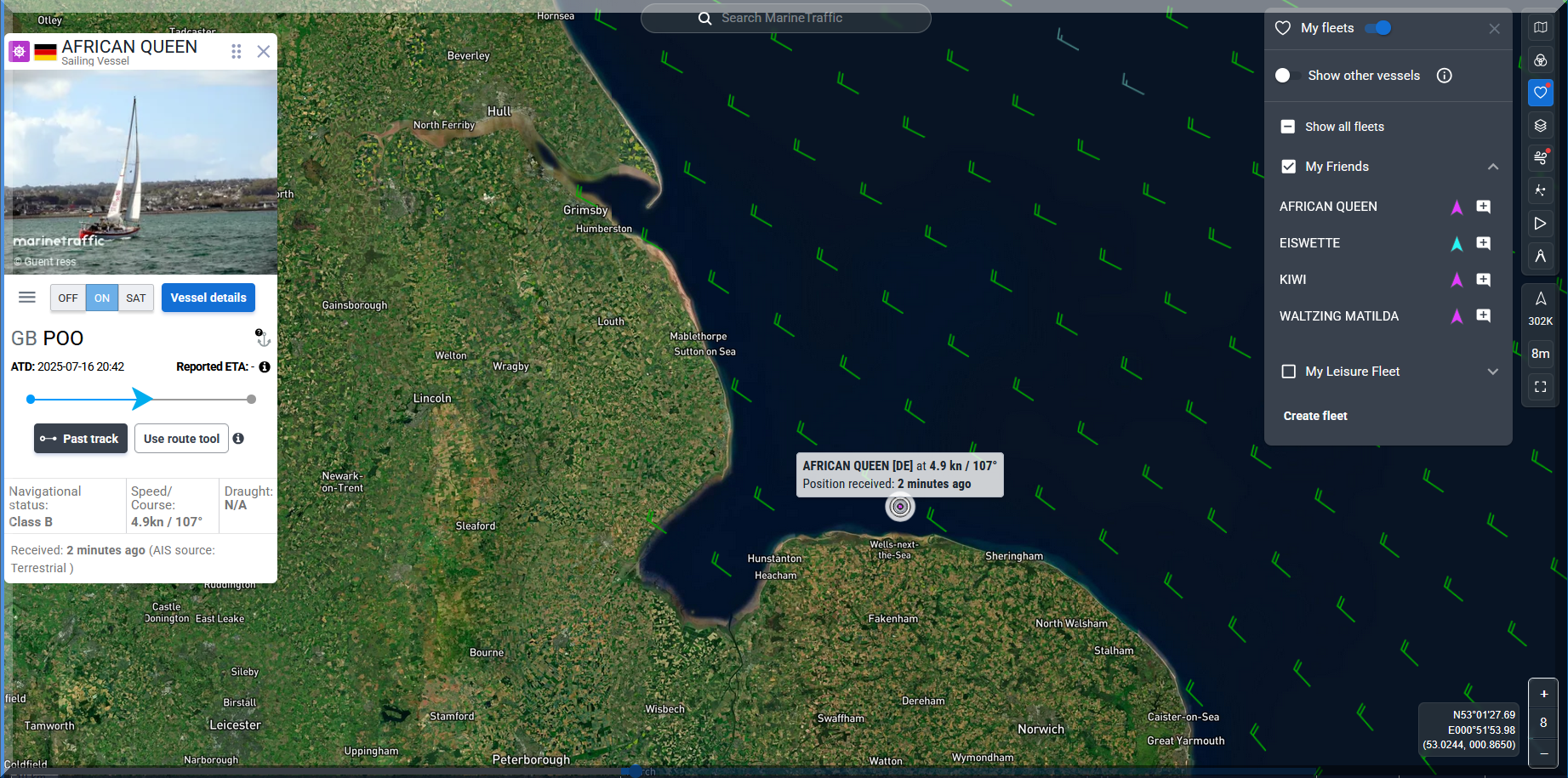
Task: Select the compass measure distance tool
Action: [x=1540, y=256]
